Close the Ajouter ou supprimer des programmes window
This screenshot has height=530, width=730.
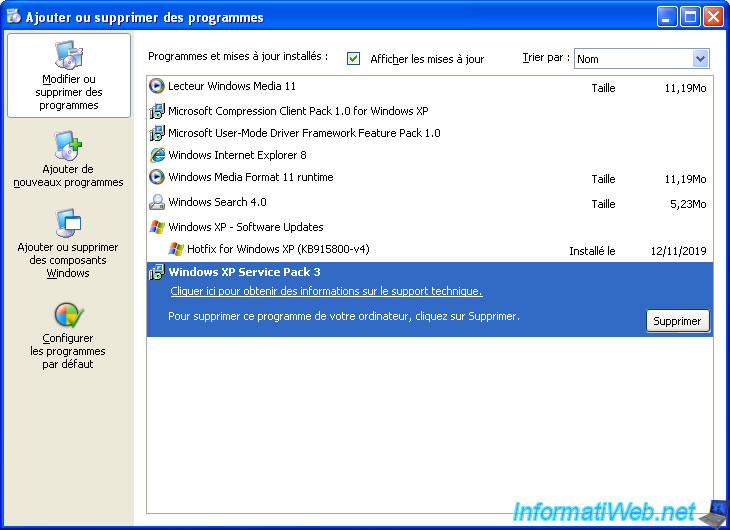point(713,17)
